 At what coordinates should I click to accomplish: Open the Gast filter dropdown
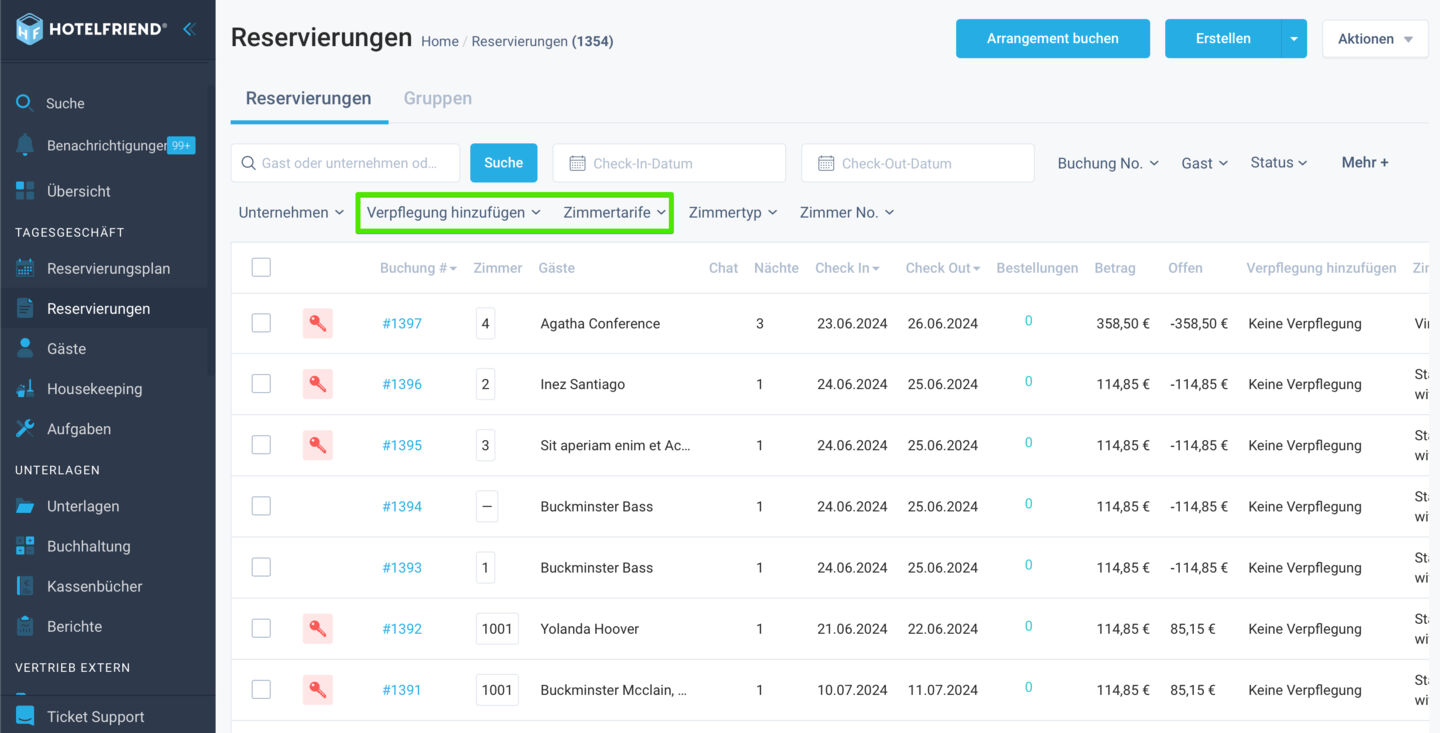(1204, 163)
